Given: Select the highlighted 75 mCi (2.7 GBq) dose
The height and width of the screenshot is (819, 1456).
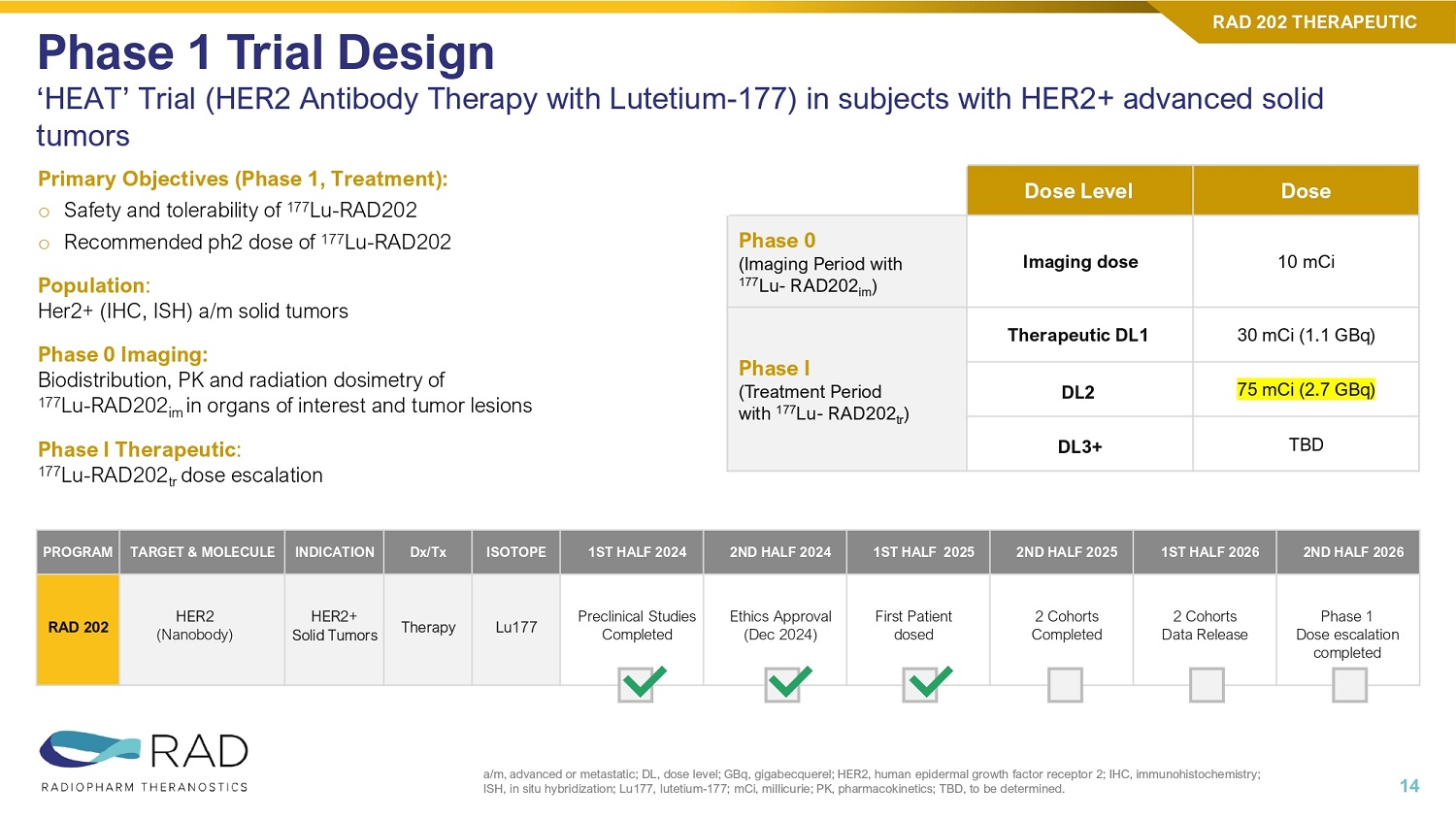Looking at the screenshot, I should click(x=1306, y=390).
